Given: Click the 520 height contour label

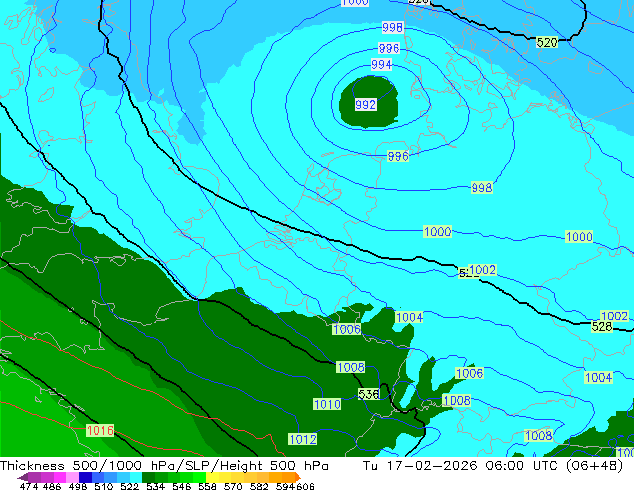Looking at the screenshot, I should click(x=547, y=42).
